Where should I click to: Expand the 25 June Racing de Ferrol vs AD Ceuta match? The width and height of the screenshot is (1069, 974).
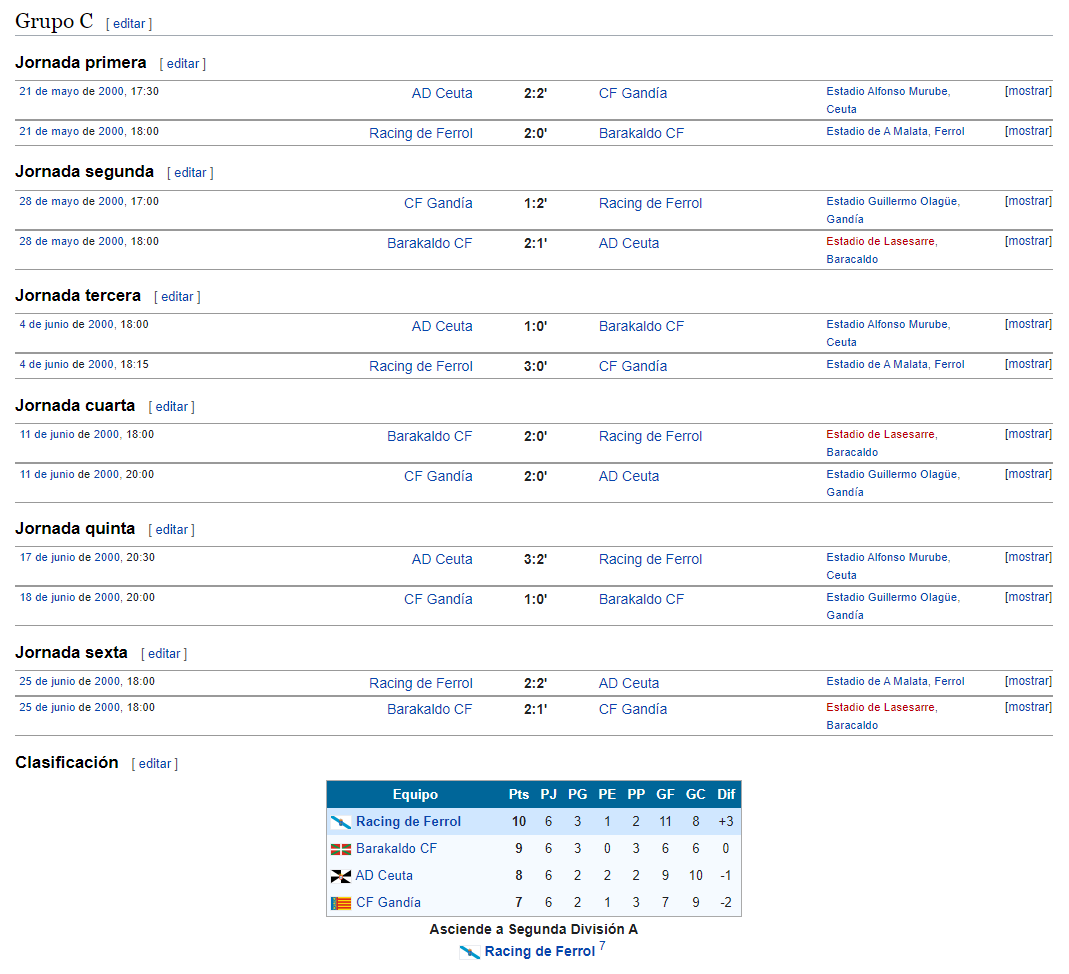(x=1028, y=681)
